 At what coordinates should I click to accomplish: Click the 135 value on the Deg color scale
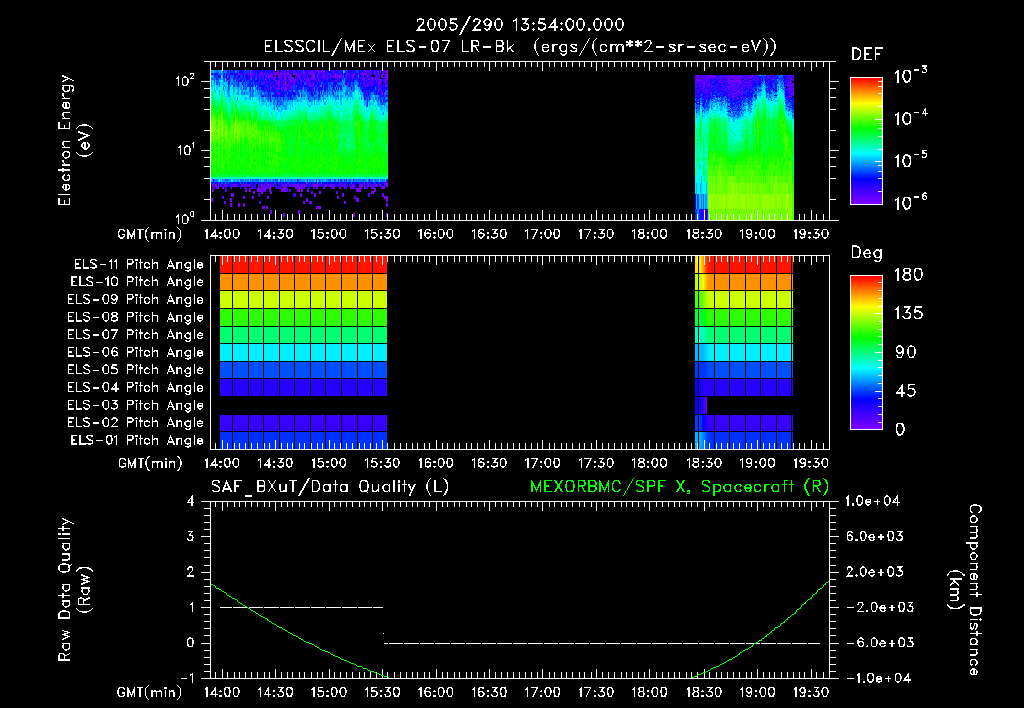[908, 313]
